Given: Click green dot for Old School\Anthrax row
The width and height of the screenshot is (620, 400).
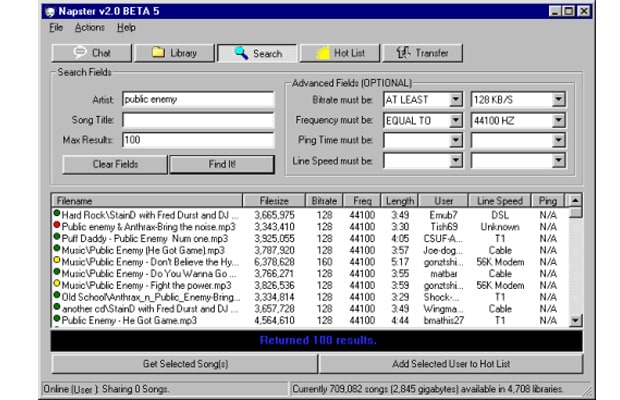Looking at the screenshot, I should tap(57, 295).
